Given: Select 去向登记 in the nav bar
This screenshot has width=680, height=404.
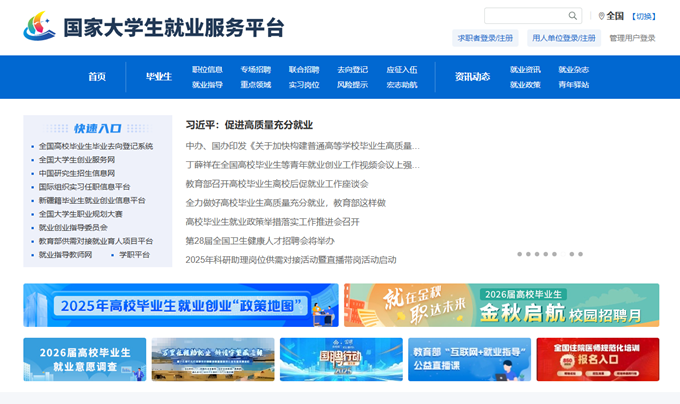Looking at the screenshot, I should pyautogui.click(x=352, y=69).
